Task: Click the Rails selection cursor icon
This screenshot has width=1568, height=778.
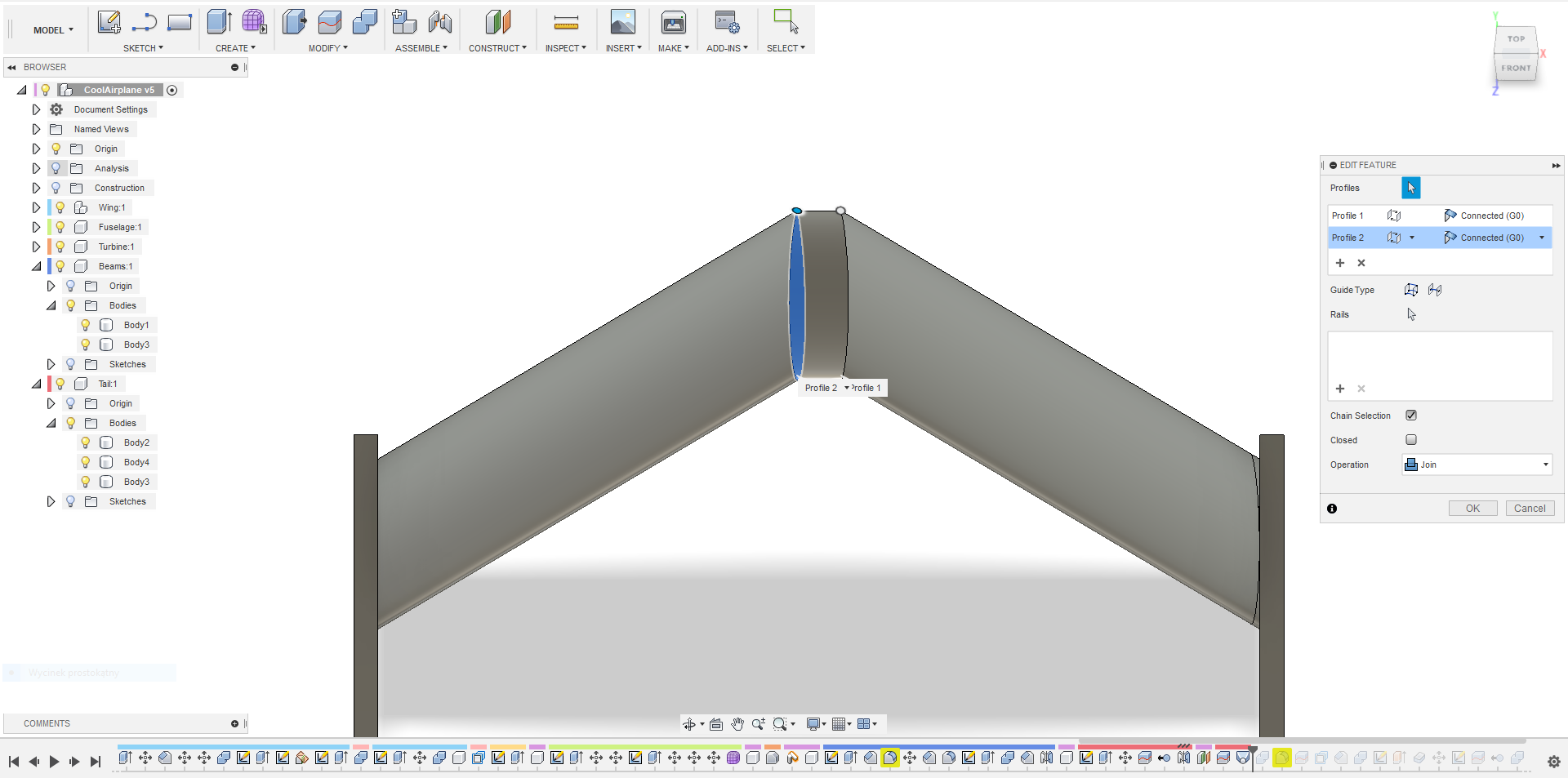Action: click(1411, 314)
